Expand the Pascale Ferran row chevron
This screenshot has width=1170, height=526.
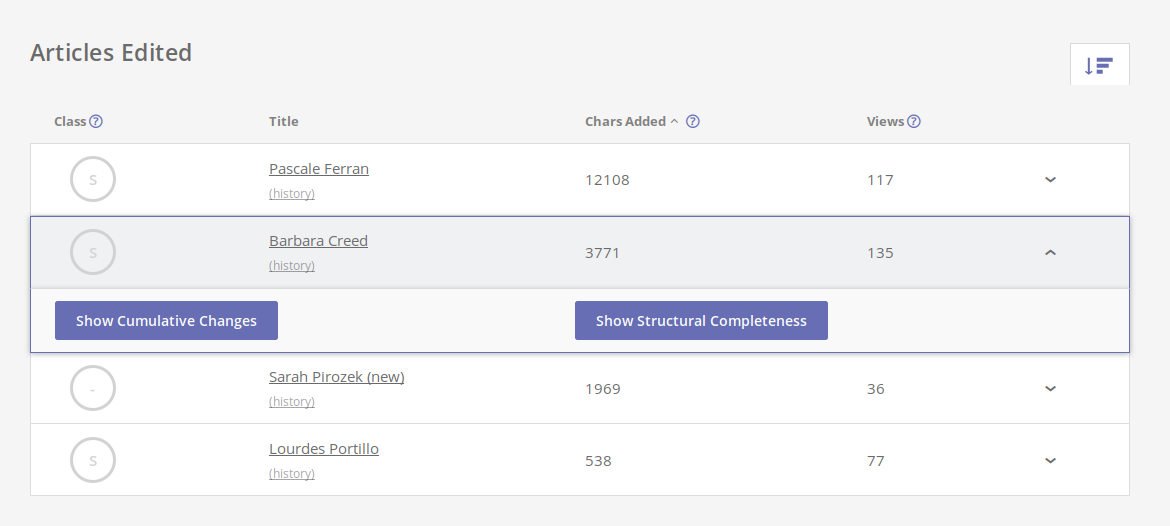tap(1050, 180)
